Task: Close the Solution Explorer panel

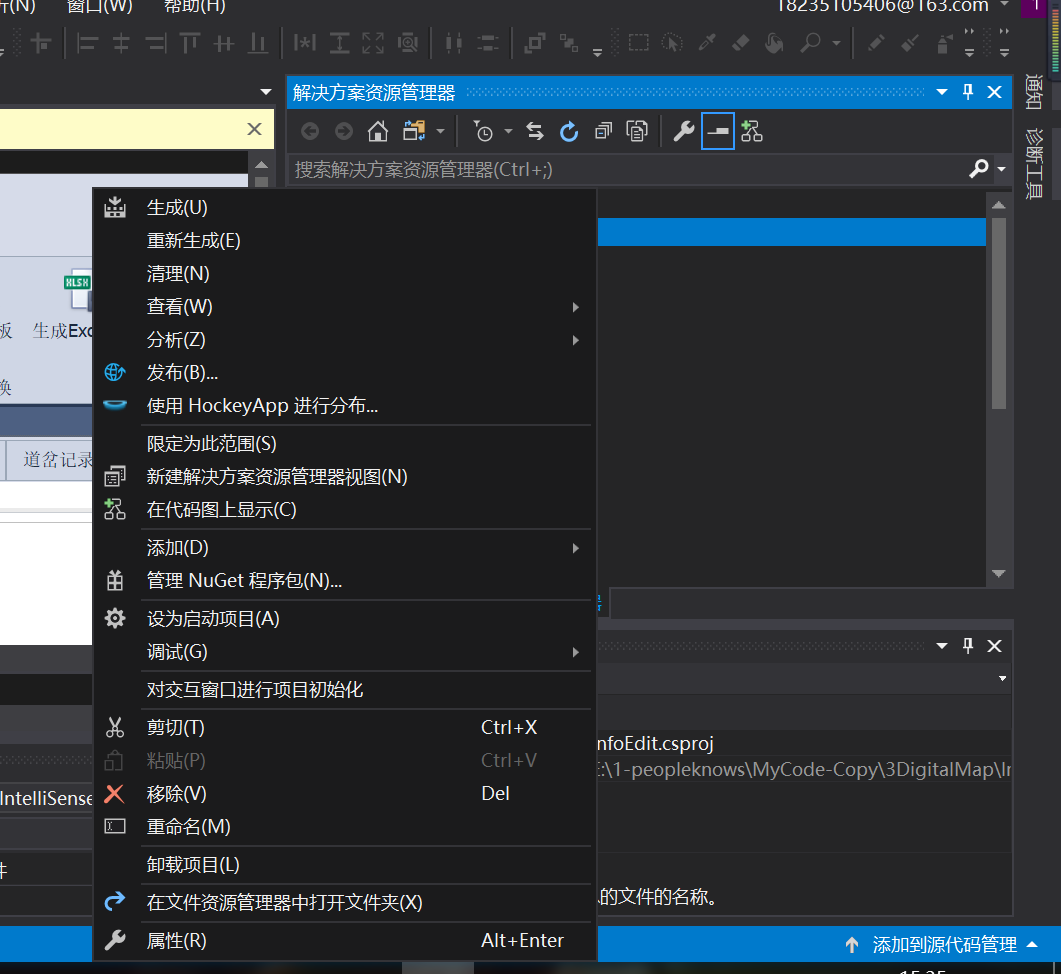Action: point(994,92)
